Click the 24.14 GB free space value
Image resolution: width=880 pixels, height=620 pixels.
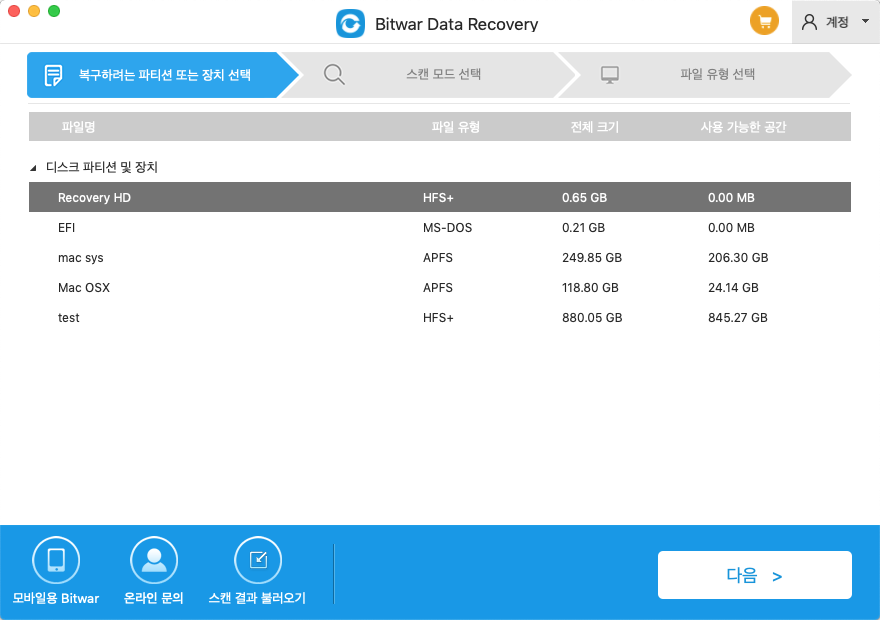point(733,287)
